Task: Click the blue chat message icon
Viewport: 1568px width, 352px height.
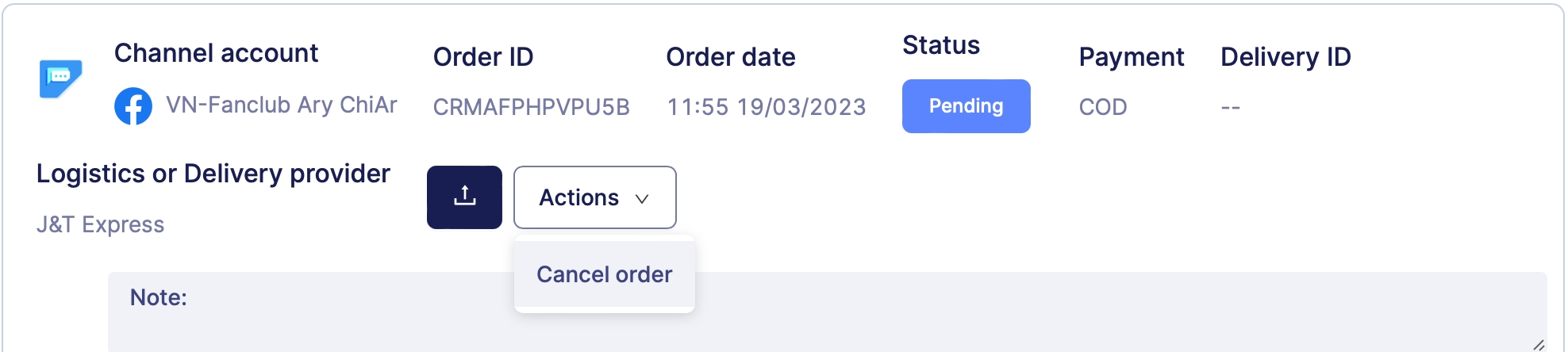Action: tap(60, 78)
